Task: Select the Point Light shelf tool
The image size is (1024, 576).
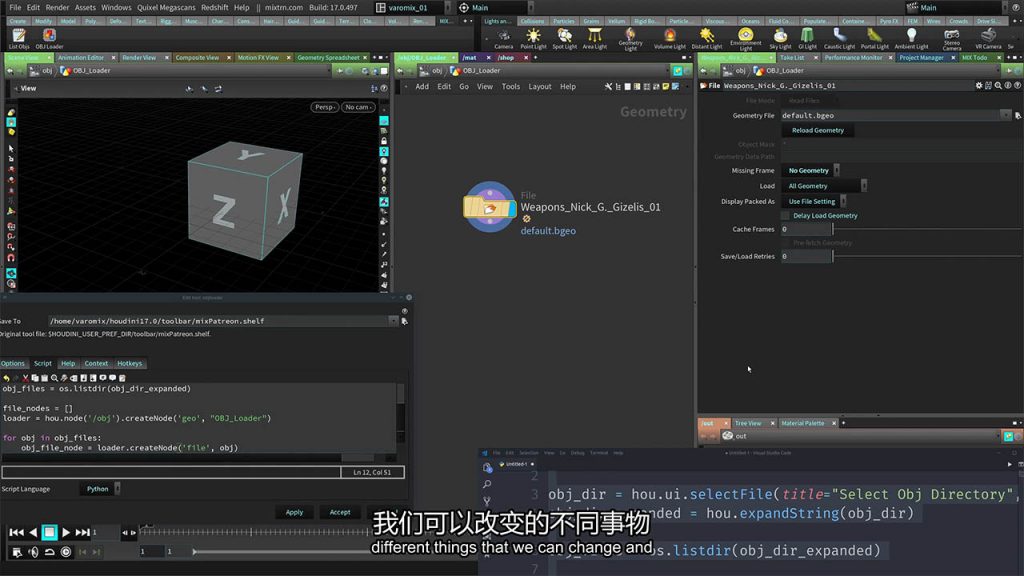Action: click(x=534, y=37)
